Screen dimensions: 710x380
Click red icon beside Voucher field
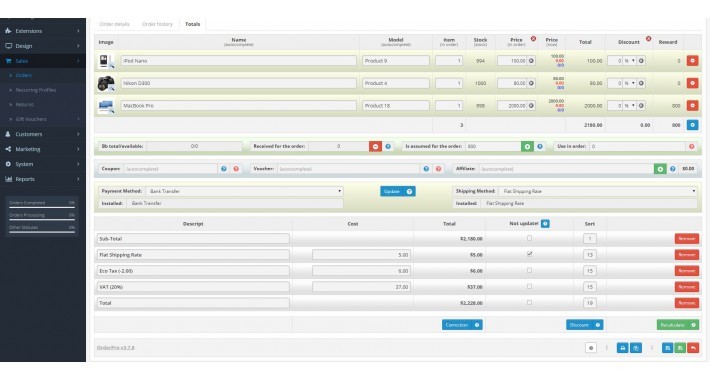coord(438,168)
